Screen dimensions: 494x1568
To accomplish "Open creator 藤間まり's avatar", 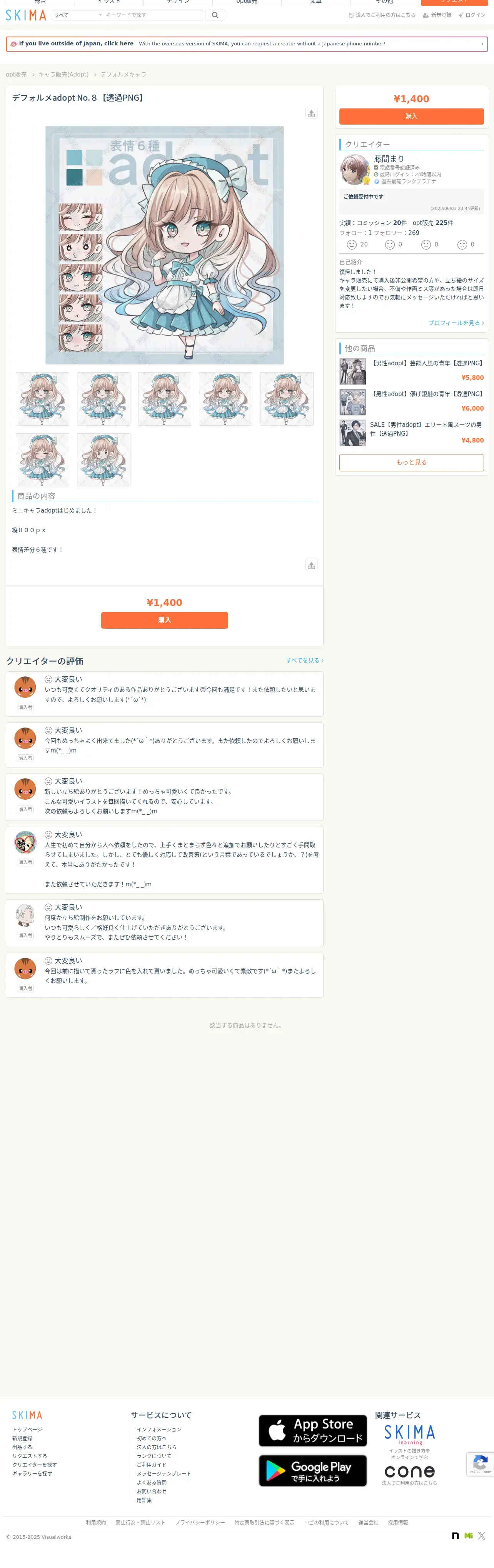I will 355,169.
